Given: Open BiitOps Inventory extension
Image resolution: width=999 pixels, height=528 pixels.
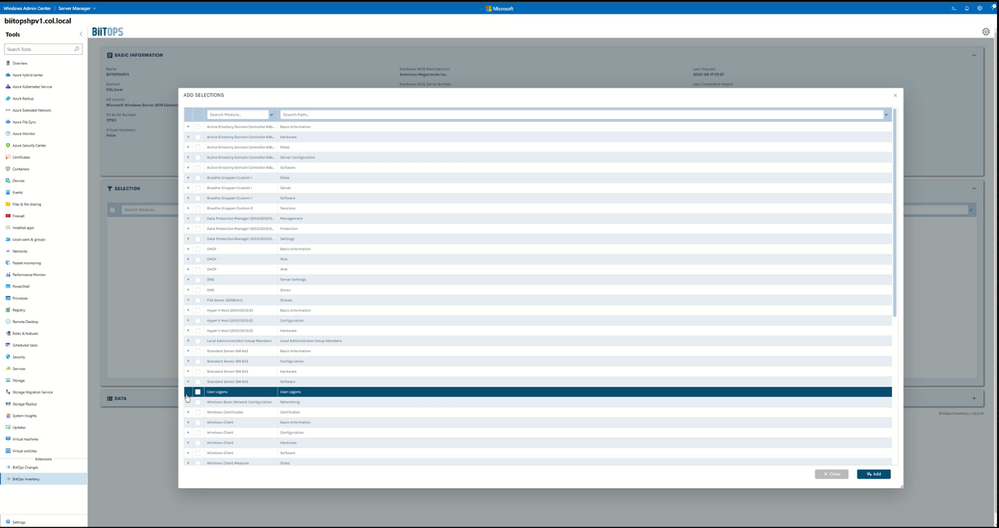Looking at the screenshot, I should (x=26, y=479).
